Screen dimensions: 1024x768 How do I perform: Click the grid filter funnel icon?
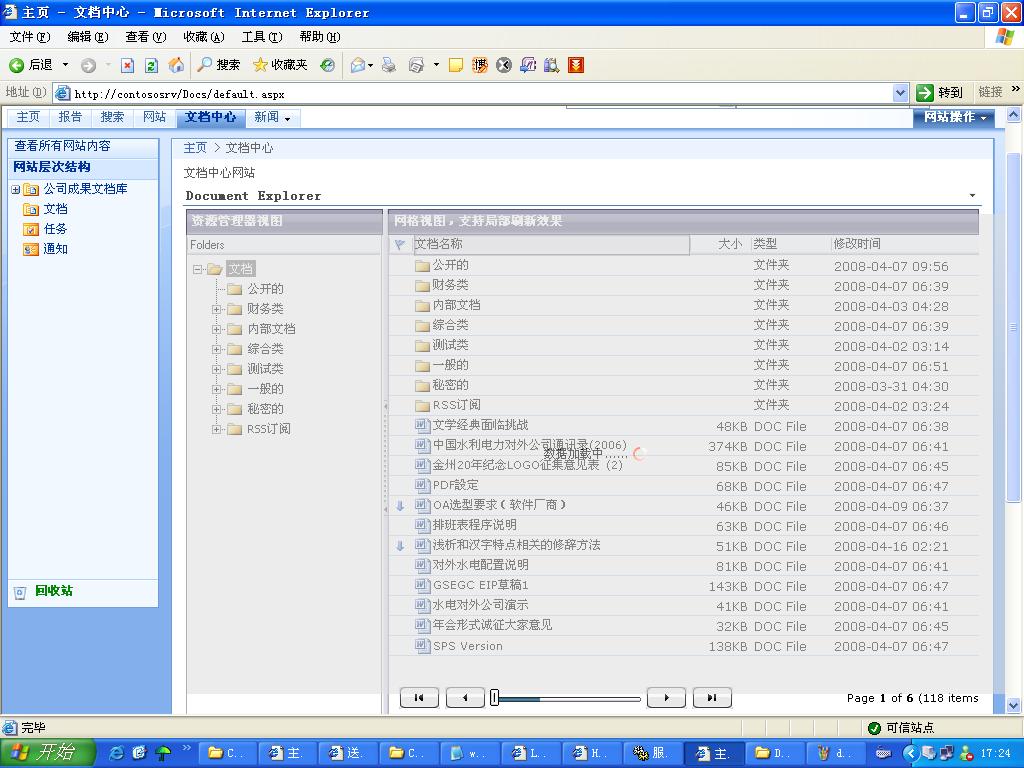pos(400,244)
